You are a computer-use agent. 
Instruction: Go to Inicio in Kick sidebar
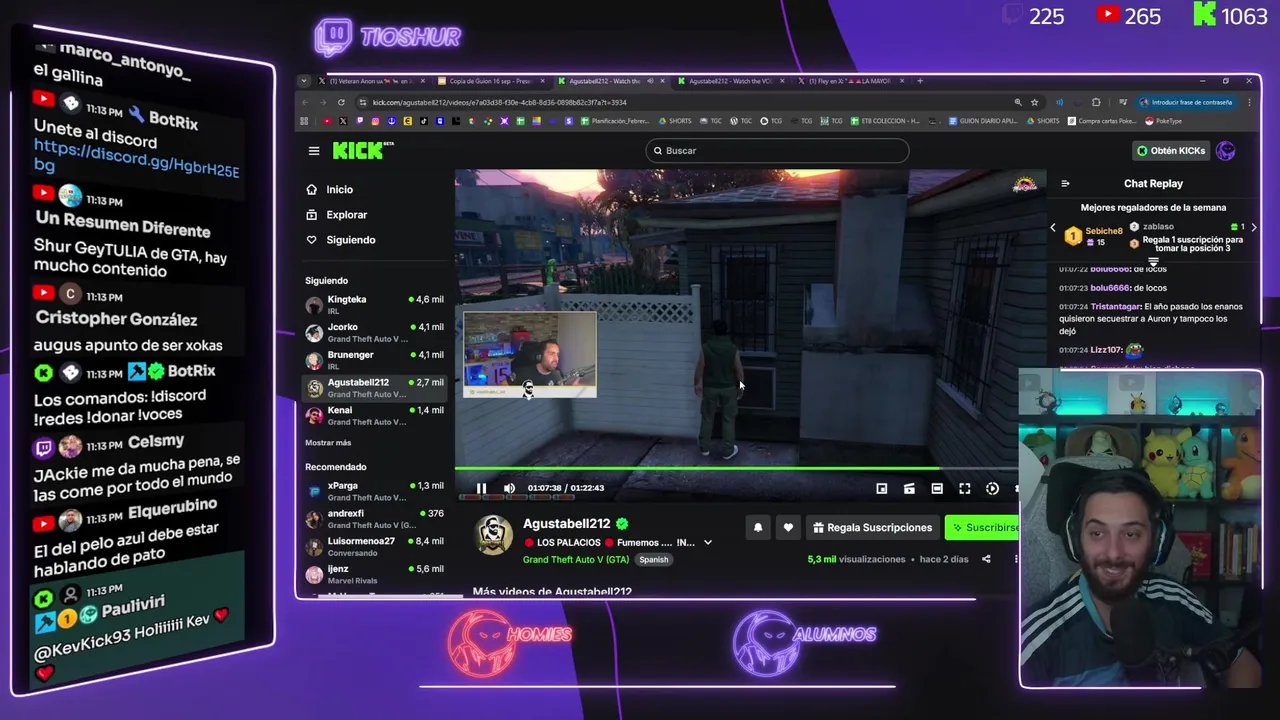[x=340, y=190]
